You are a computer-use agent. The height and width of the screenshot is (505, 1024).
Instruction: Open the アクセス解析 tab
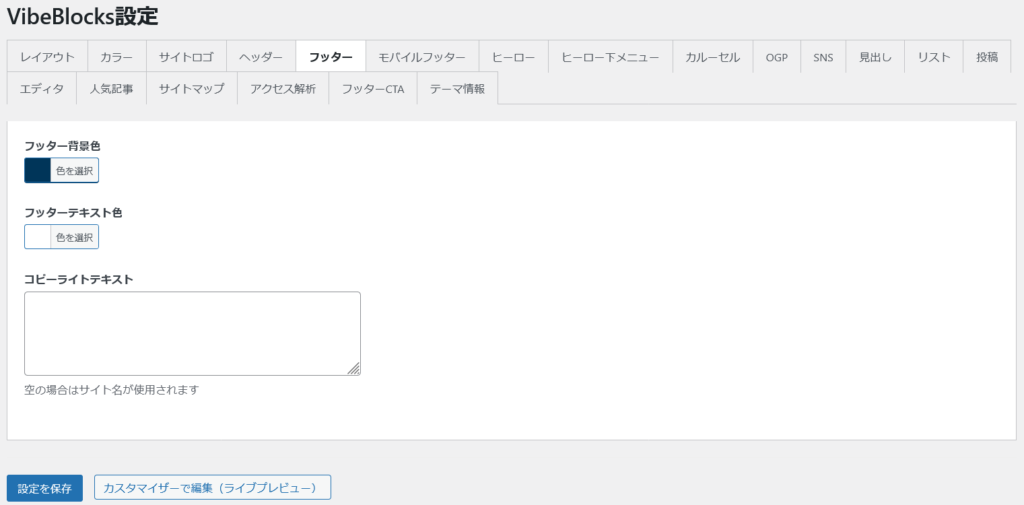click(x=283, y=89)
